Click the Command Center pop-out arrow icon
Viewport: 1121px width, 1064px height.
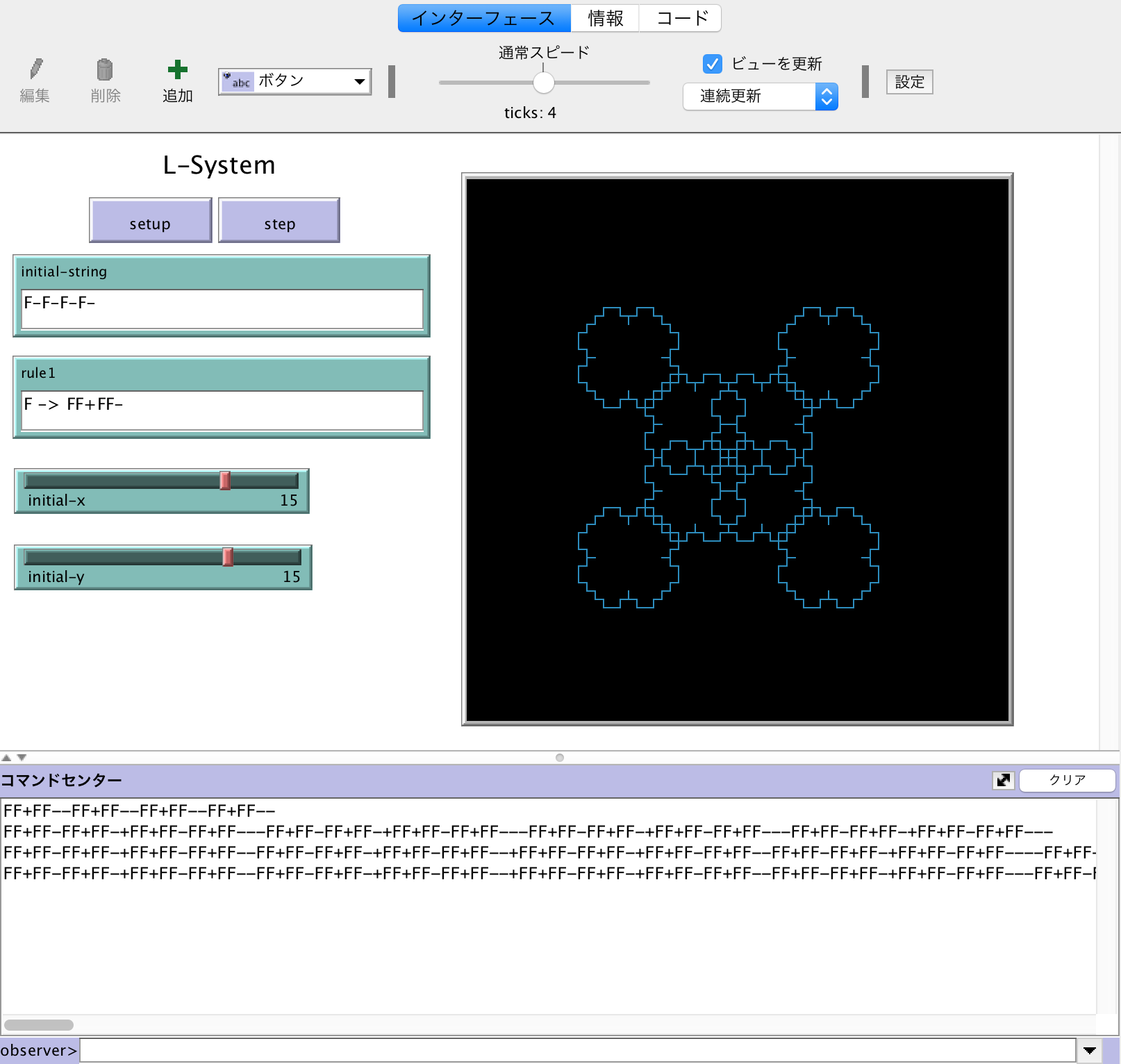pos(1003,780)
